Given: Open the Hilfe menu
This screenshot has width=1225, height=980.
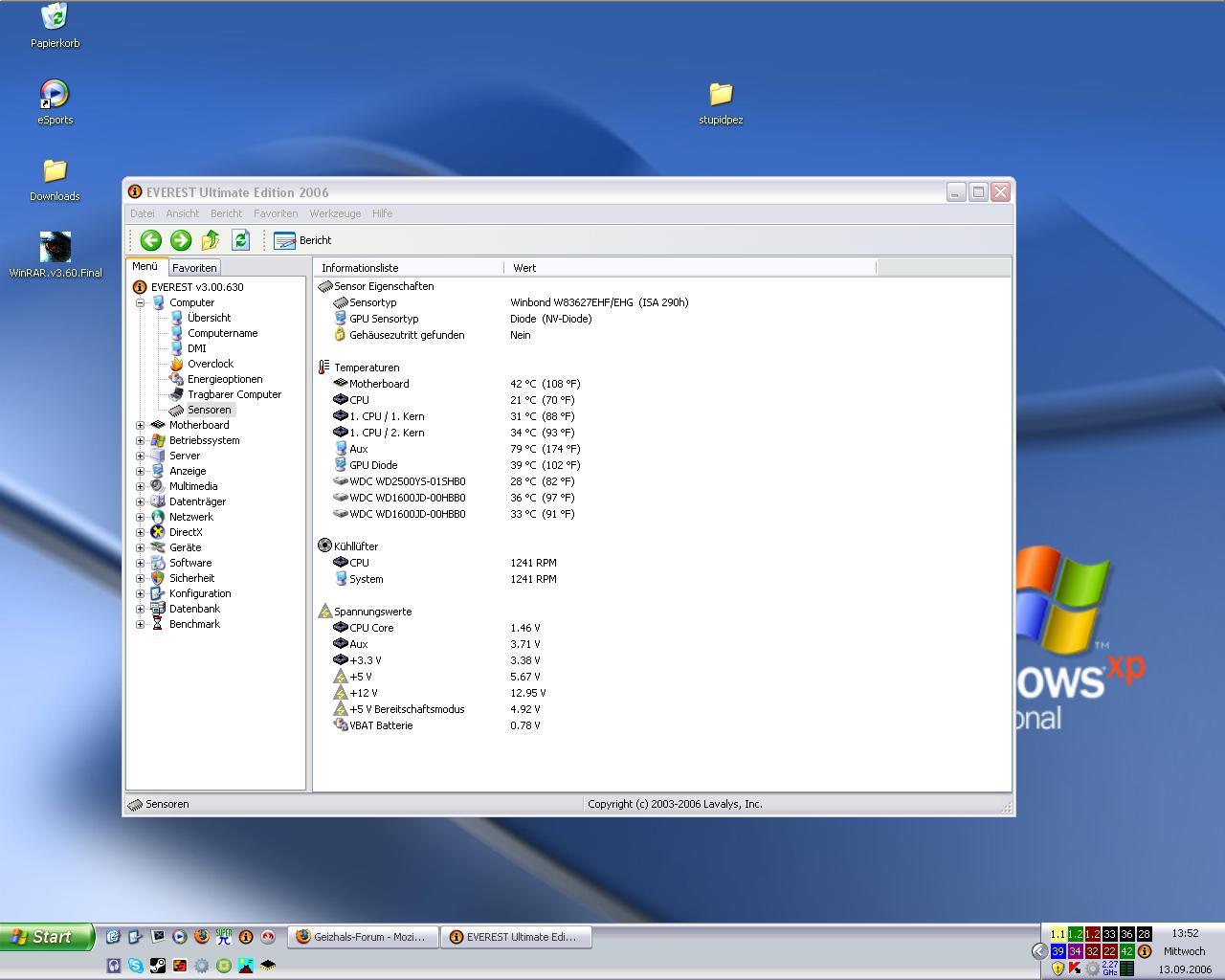Looking at the screenshot, I should coord(382,213).
